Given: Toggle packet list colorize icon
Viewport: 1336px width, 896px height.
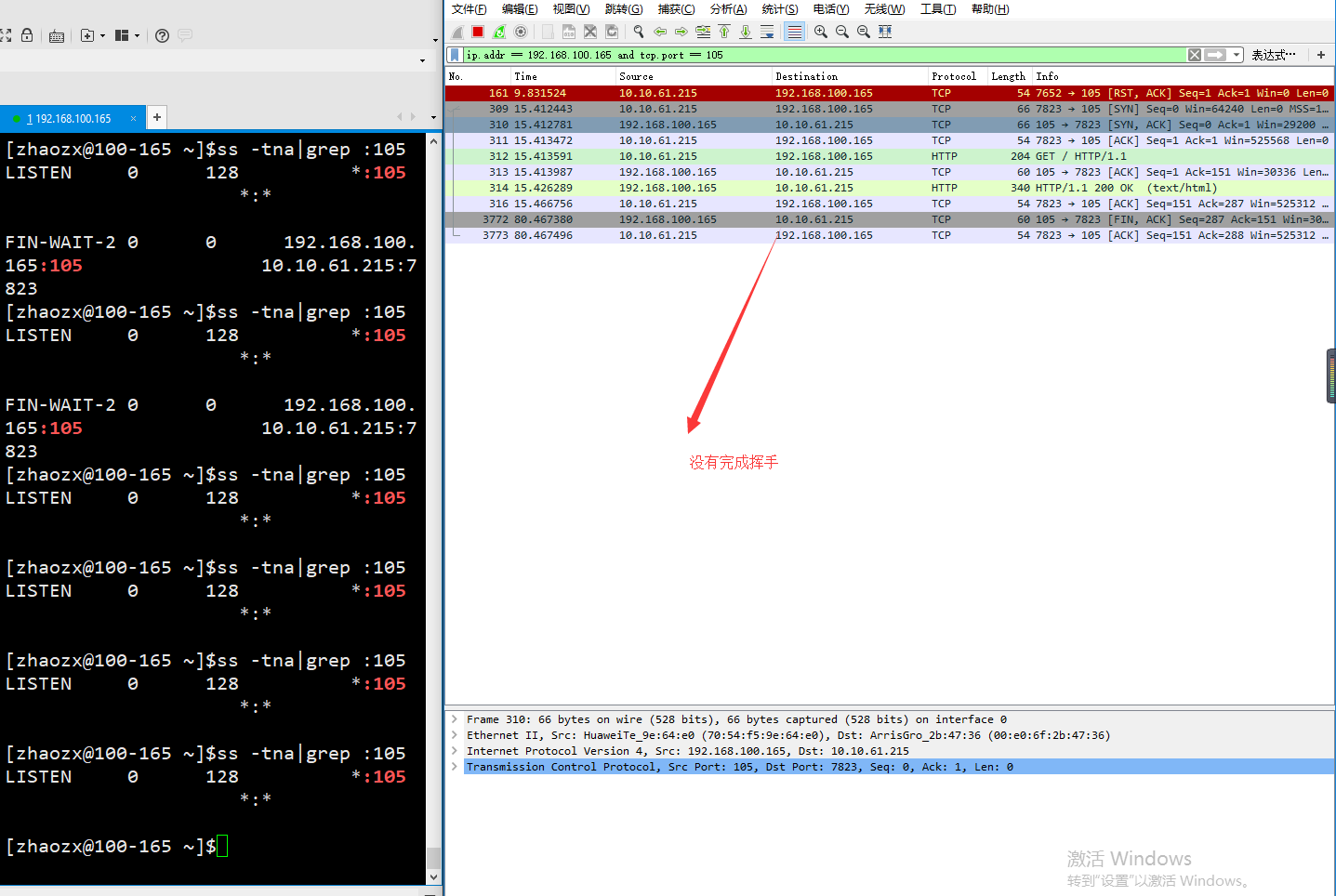Looking at the screenshot, I should 794,32.
